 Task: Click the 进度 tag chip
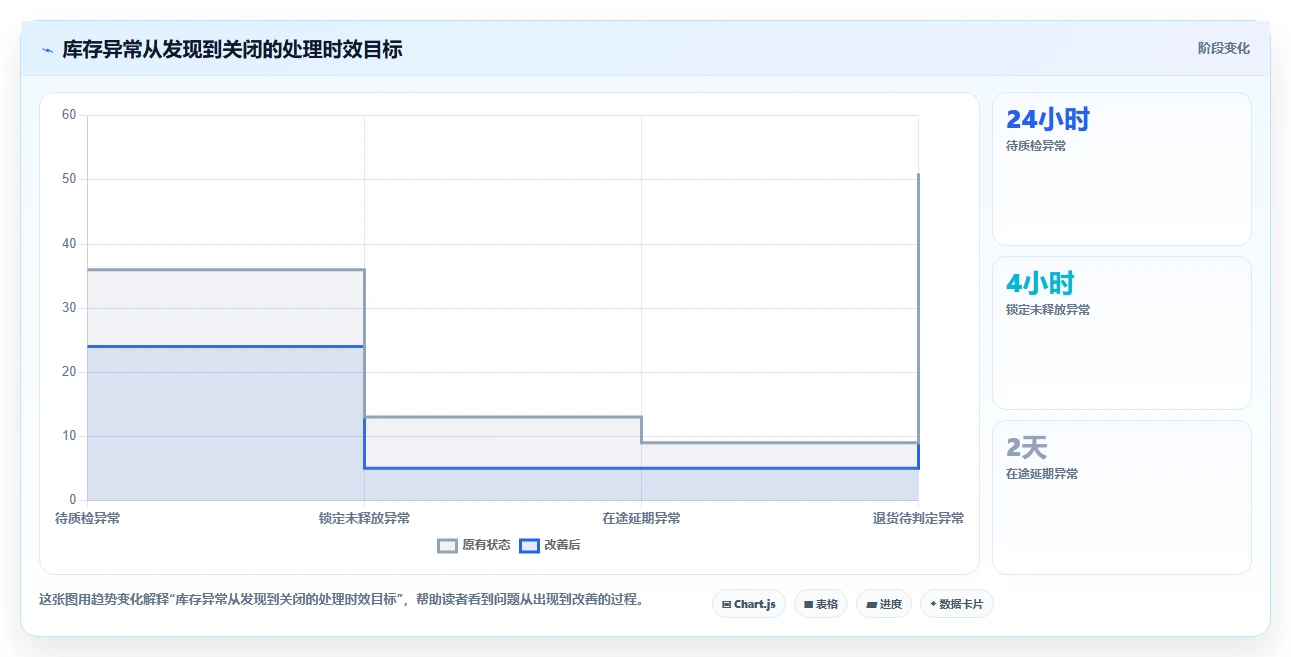pyautogui.click(x=884, y=604)
